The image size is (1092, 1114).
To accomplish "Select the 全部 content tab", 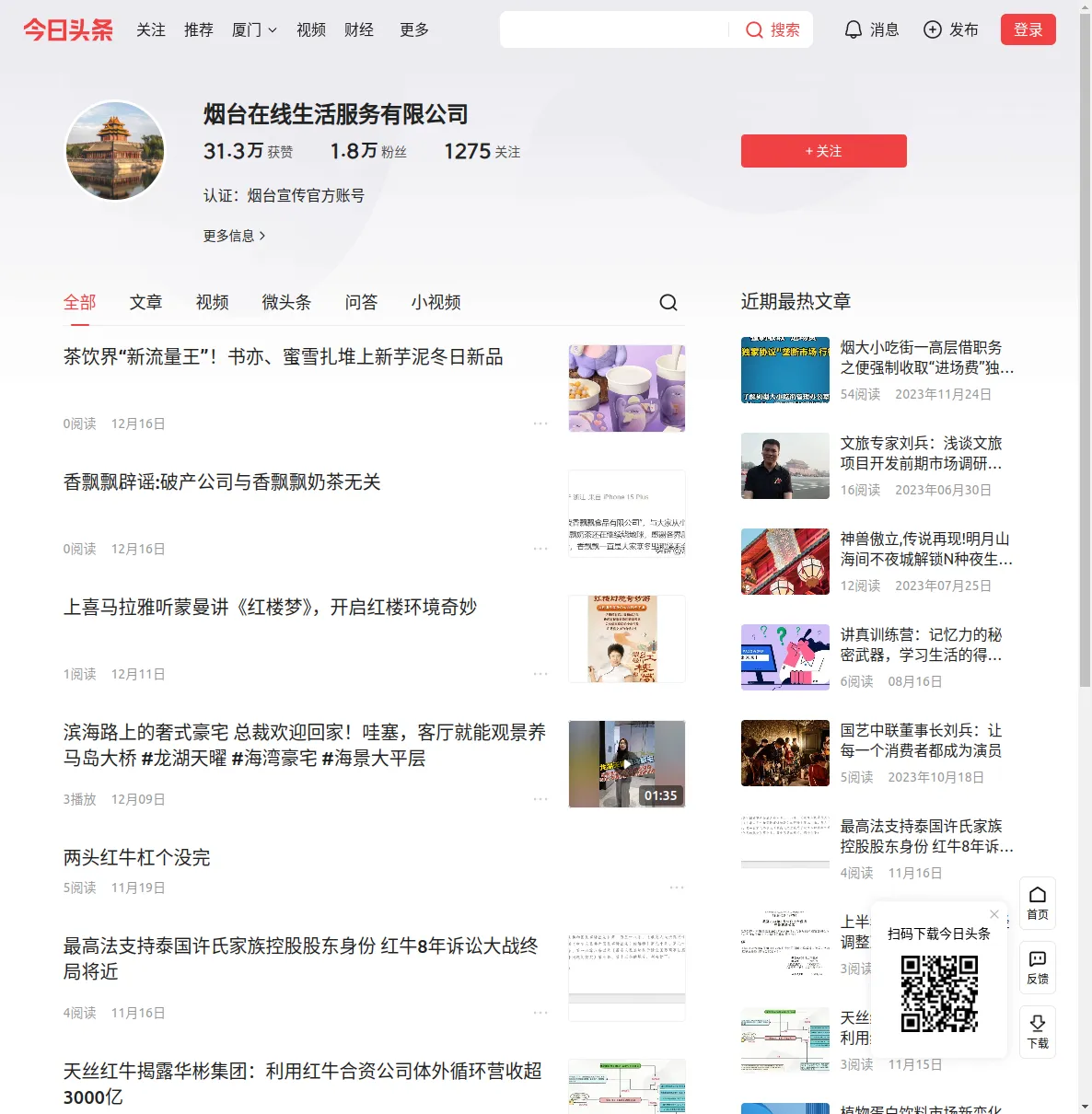I will point(80,302).
